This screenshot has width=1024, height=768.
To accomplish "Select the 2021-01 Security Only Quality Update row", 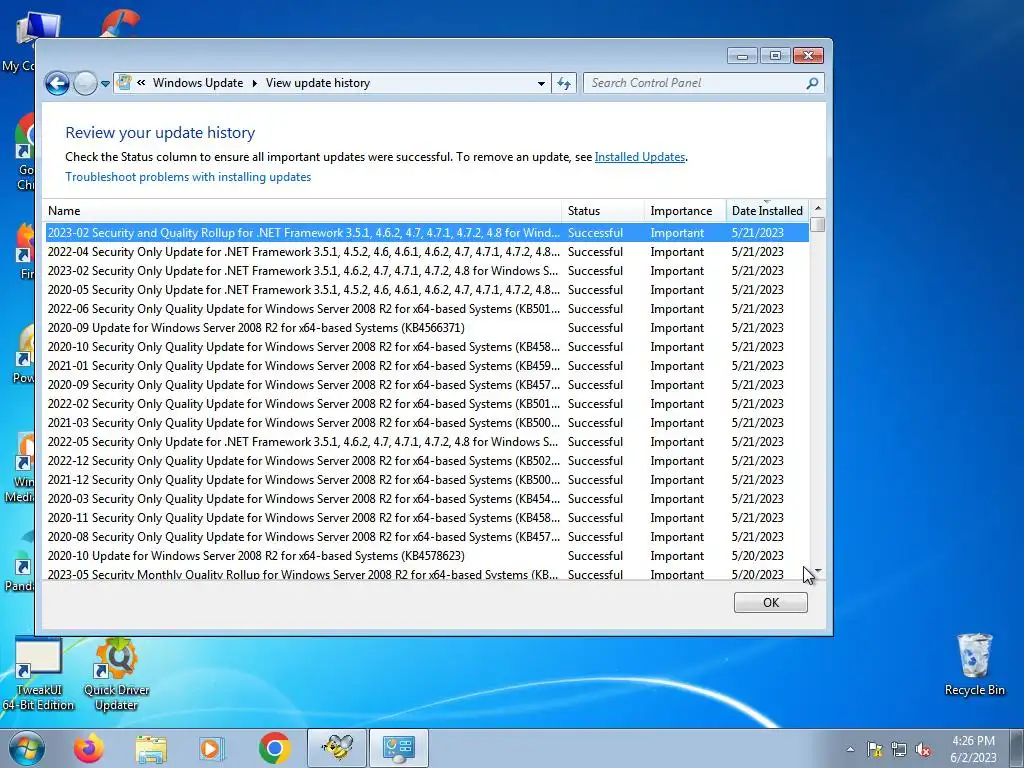I will (x=427, y=366).
